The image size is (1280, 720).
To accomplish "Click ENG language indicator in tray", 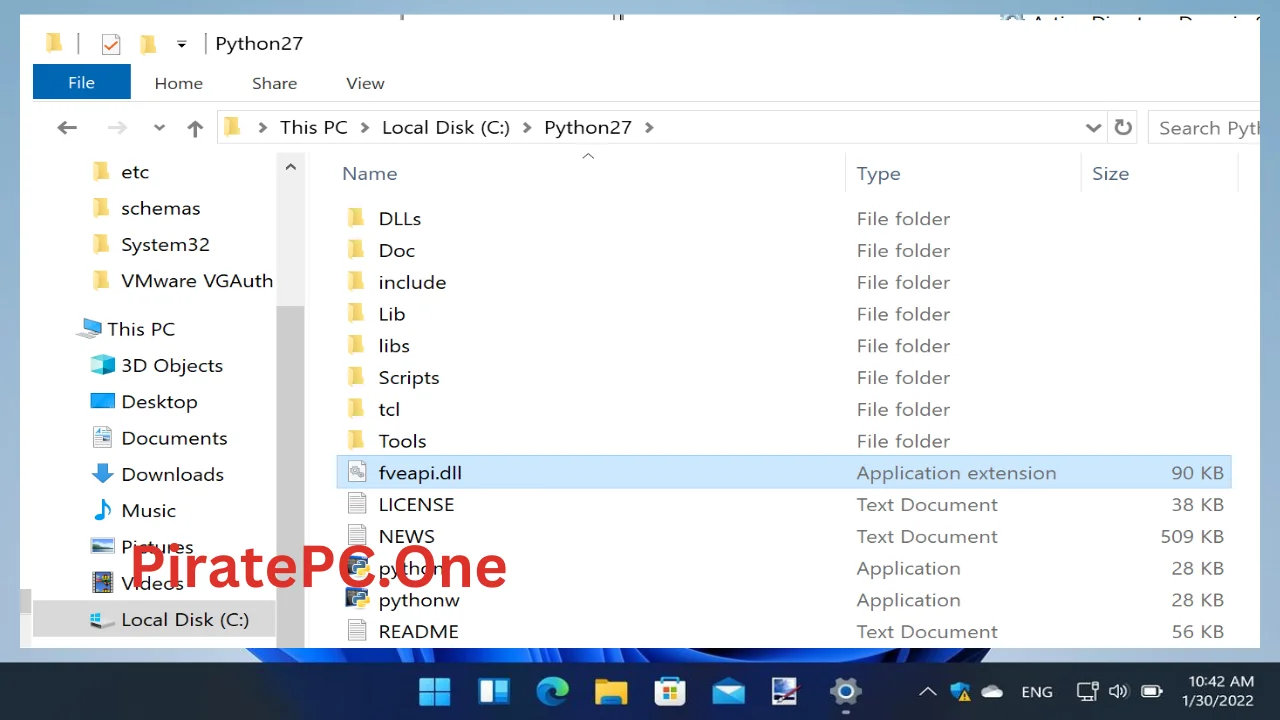I will click(1037, 692).
